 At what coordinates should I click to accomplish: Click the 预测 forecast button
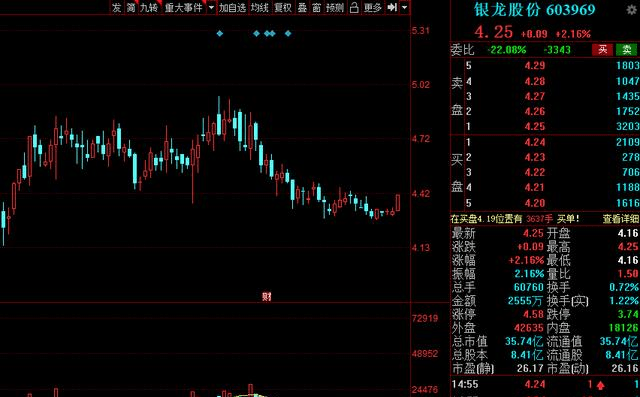335,7
